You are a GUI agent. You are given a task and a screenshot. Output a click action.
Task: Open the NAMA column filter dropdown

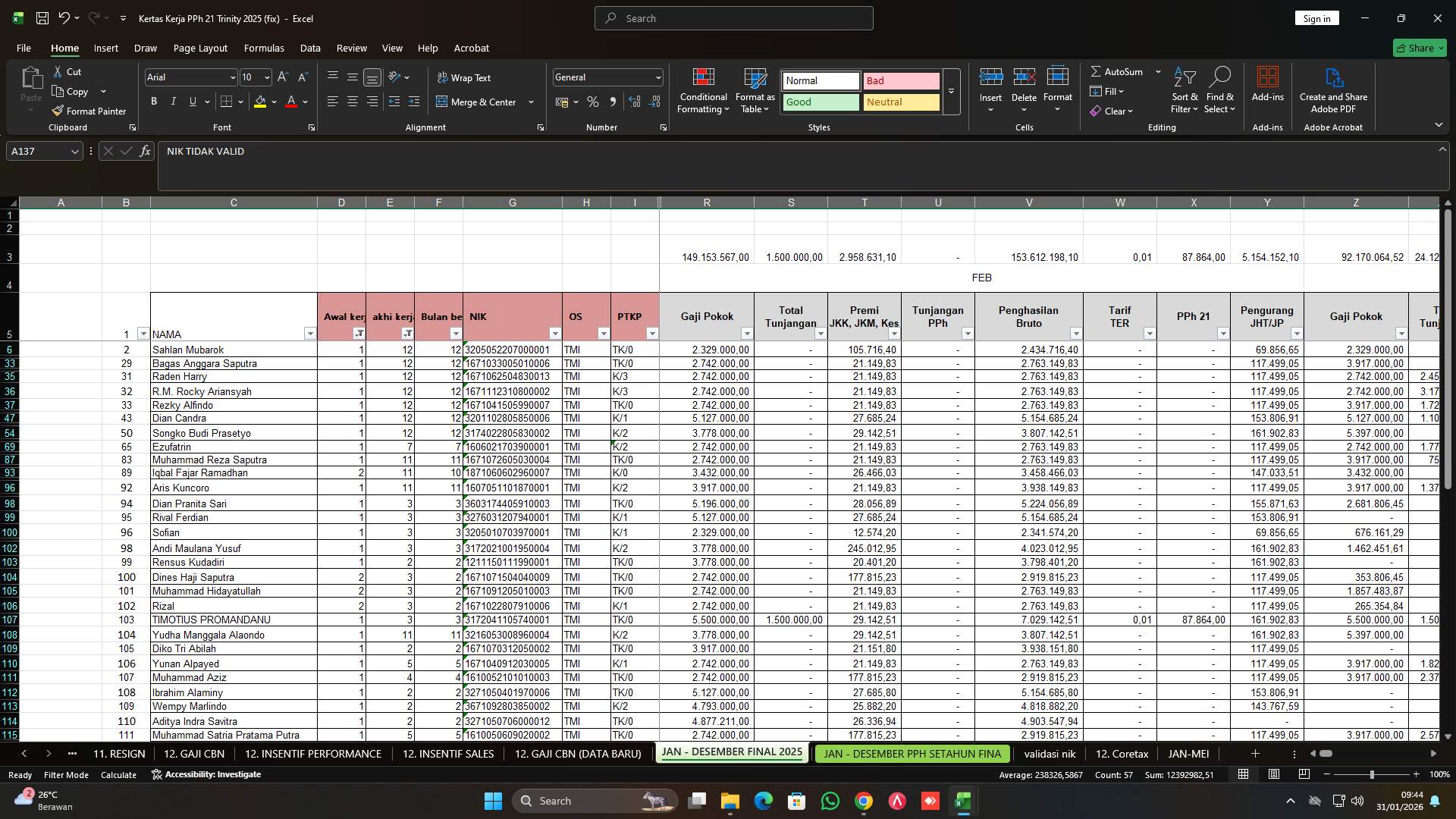tap(310, 334)
